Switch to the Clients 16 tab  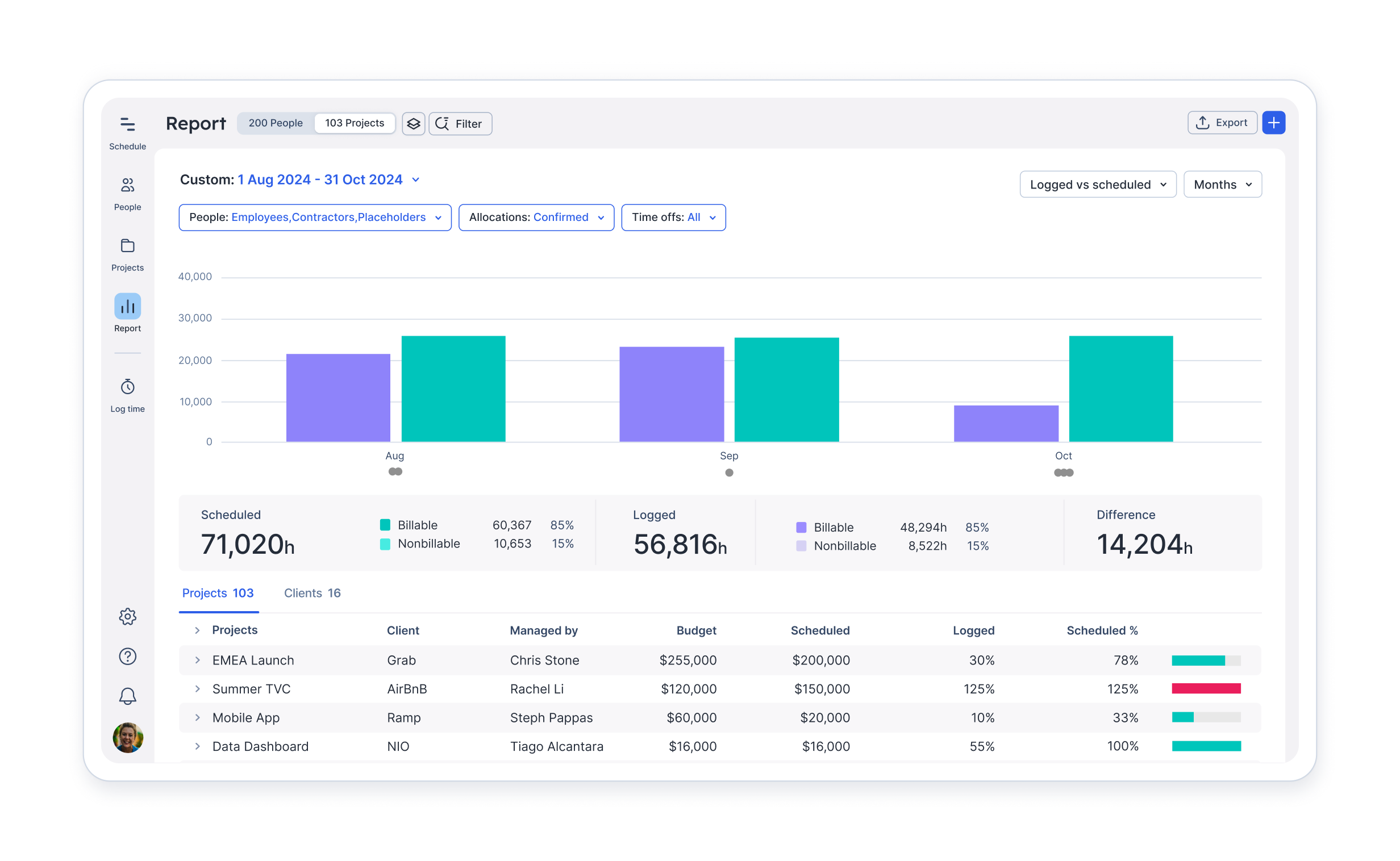(311, 593)
